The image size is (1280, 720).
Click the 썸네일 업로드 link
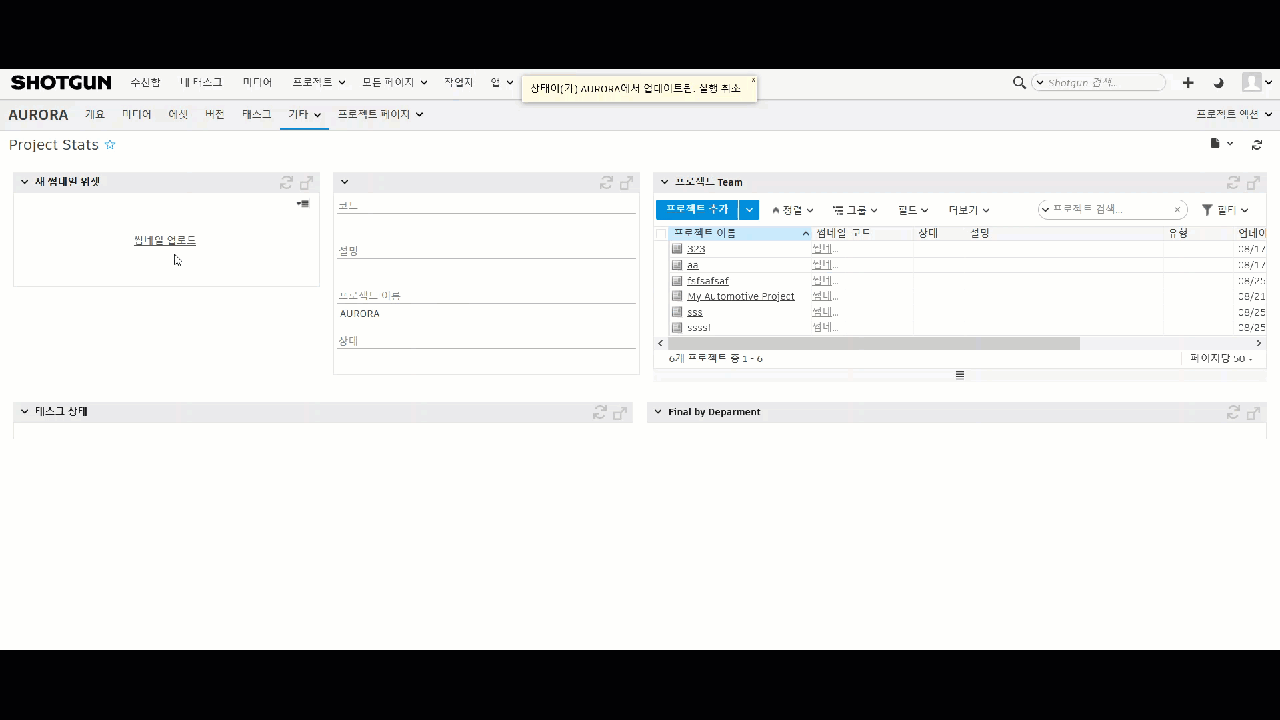click(x=165, y=241)
